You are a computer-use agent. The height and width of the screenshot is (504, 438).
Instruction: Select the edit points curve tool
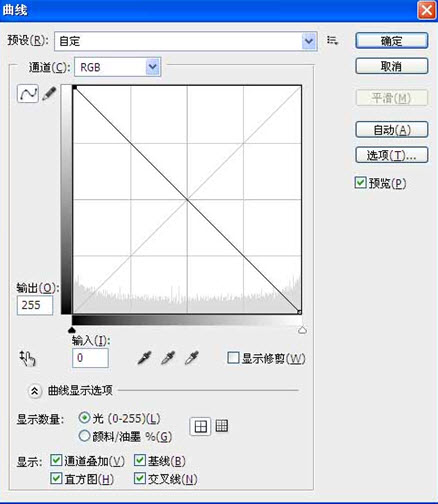click(x=28, y=94)
